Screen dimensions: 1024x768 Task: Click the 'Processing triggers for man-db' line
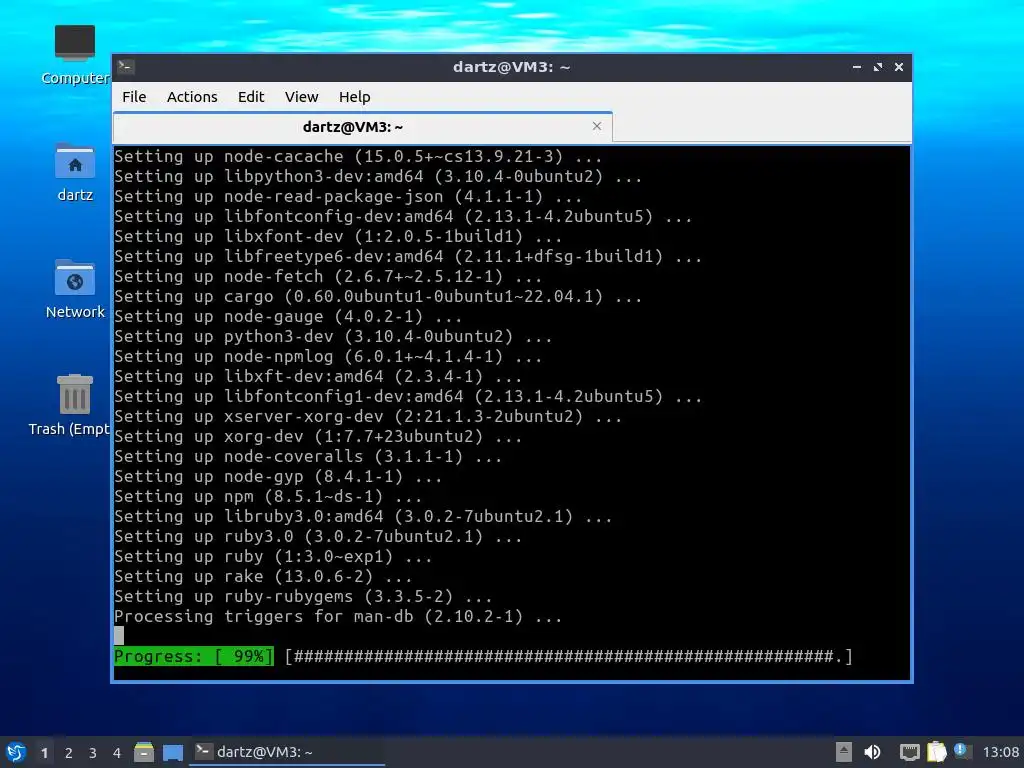coord(338,616)
